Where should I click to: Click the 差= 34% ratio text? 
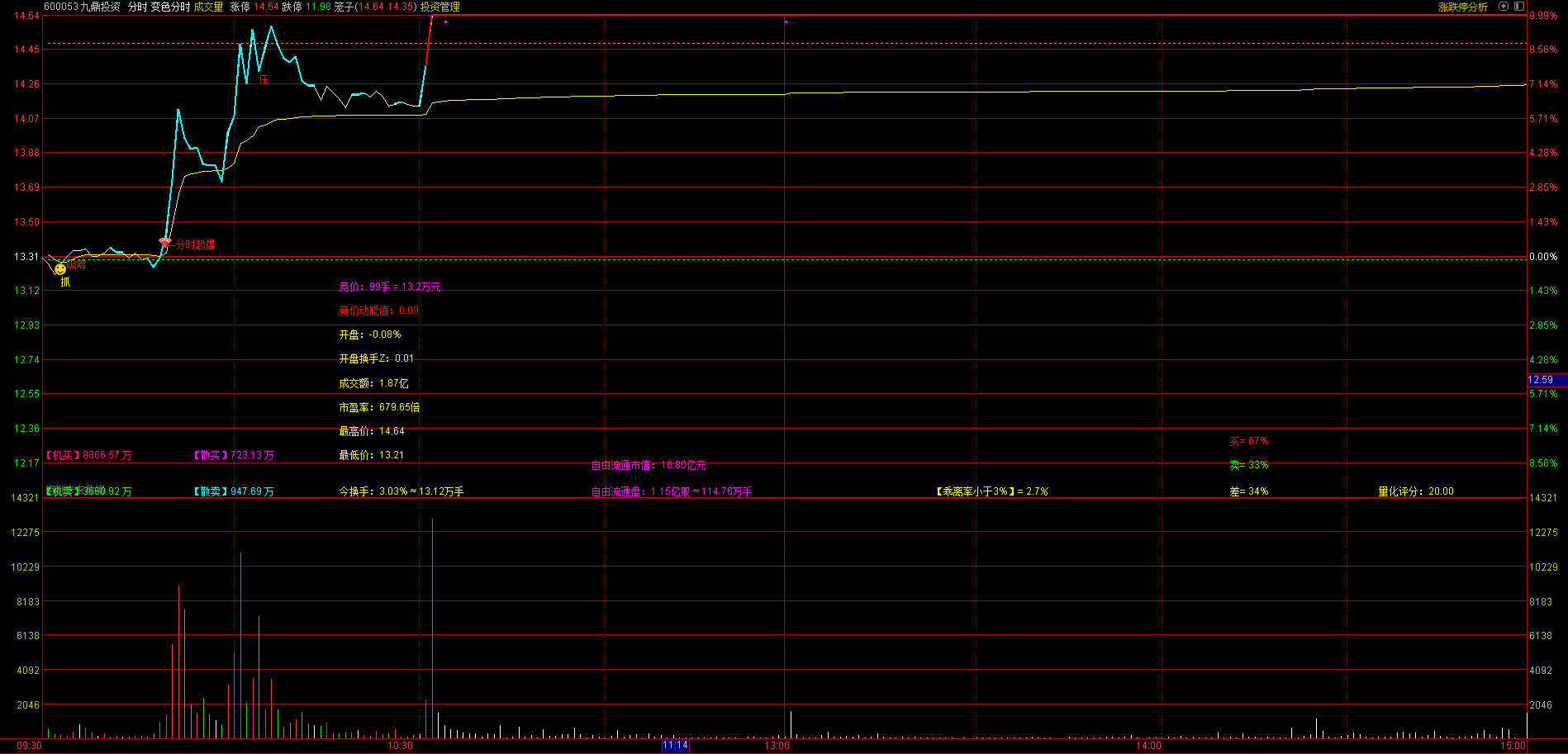[x=1249, y=491]
